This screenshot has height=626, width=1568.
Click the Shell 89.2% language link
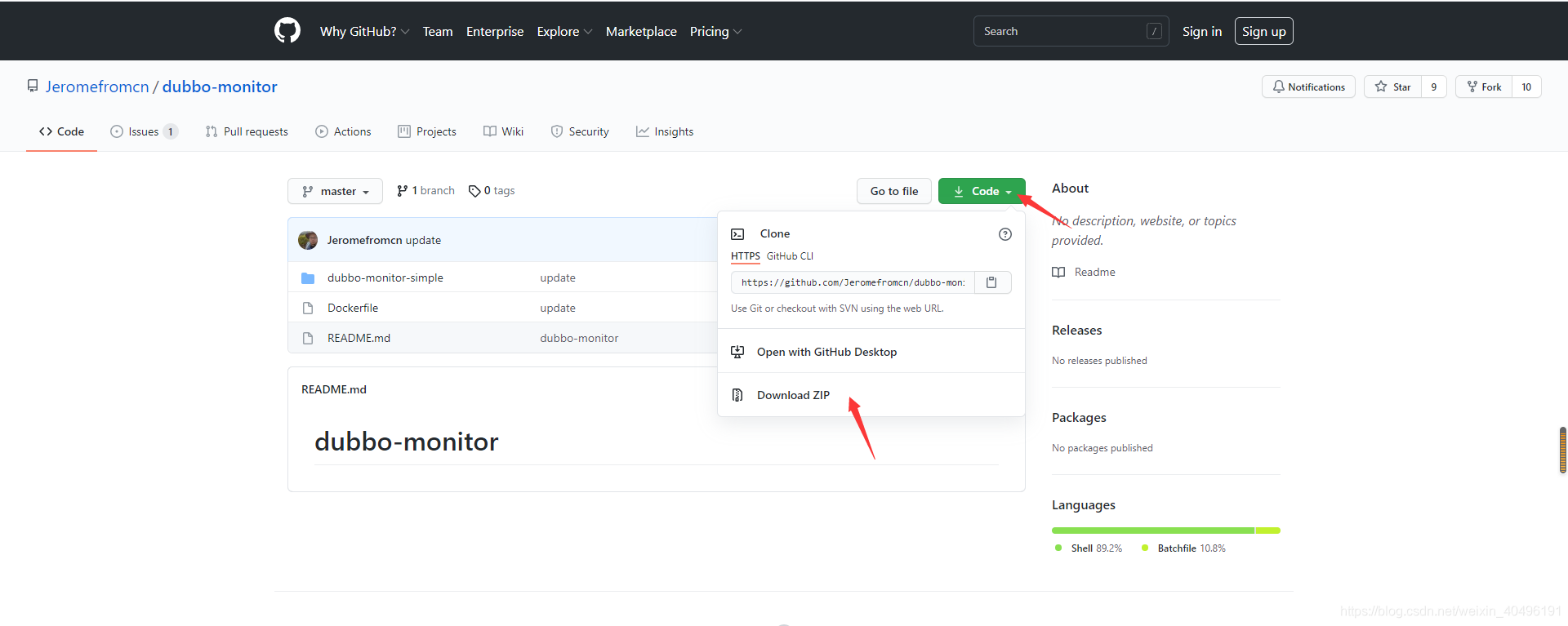click(1089, 548)
